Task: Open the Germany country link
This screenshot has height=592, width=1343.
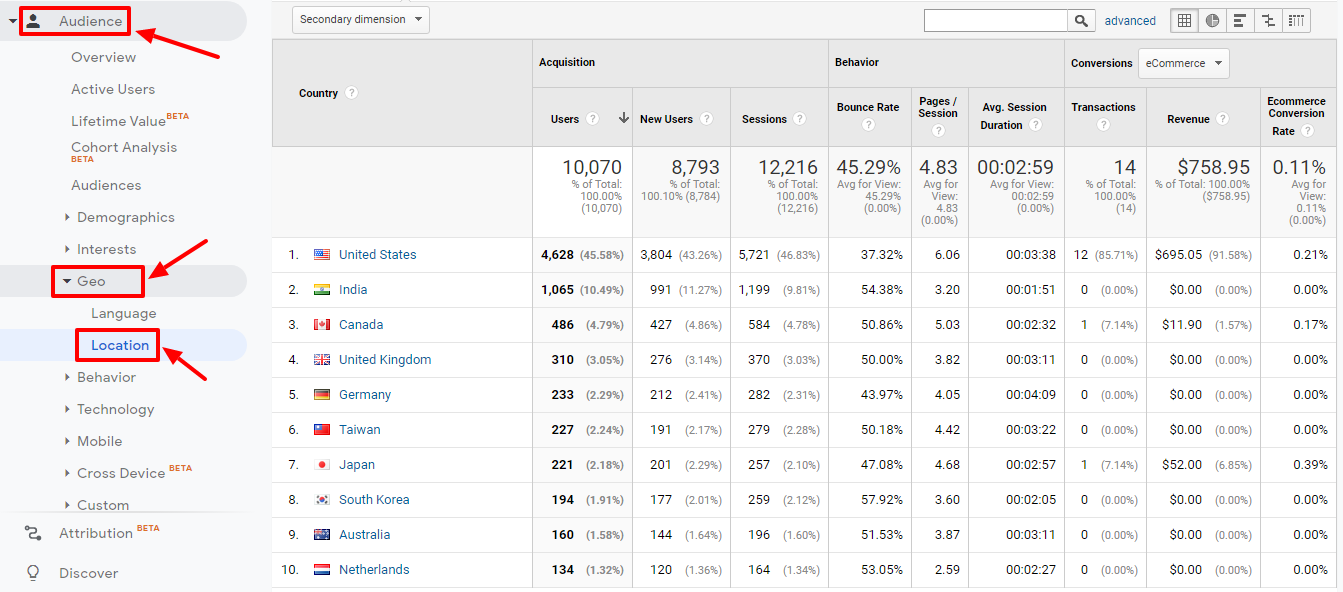Action: [365, 395]
